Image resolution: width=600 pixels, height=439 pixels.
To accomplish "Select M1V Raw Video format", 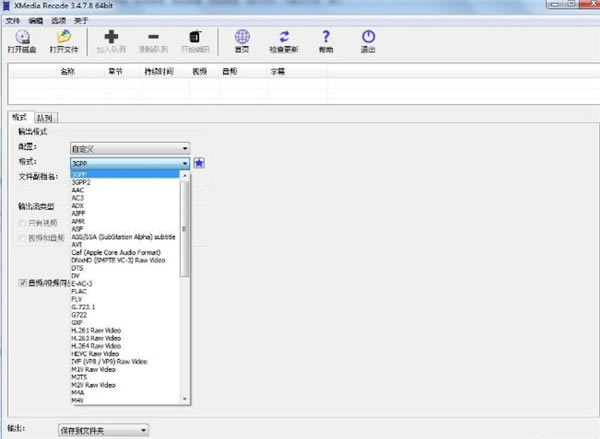I will tap(125, 369).
